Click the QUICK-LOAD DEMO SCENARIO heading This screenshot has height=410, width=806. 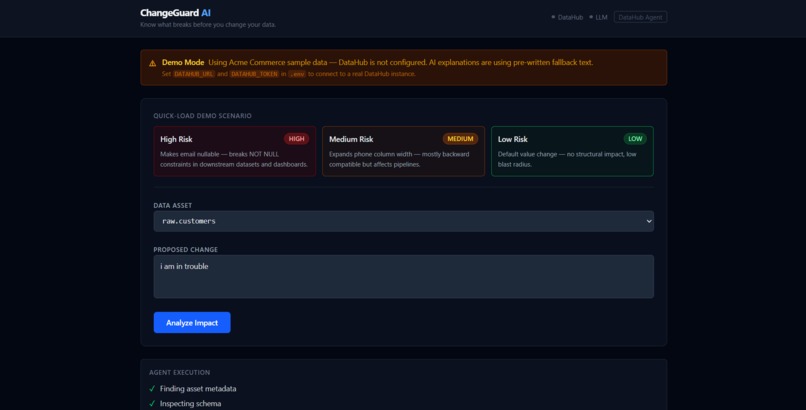(x=203, y=116)
